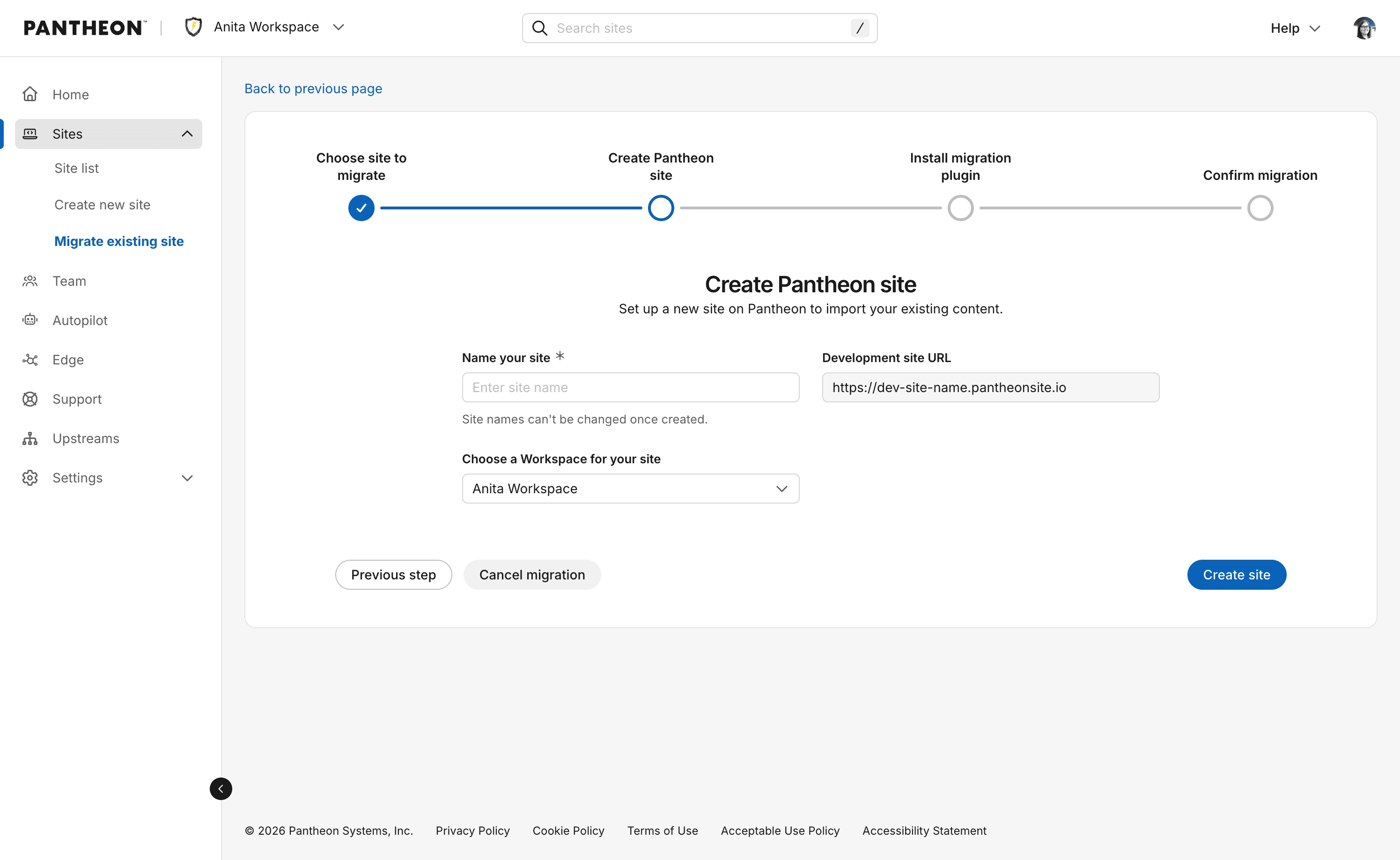Click the Pantheon logo
The image size is (1400, 860).
[x=85, y=28]
